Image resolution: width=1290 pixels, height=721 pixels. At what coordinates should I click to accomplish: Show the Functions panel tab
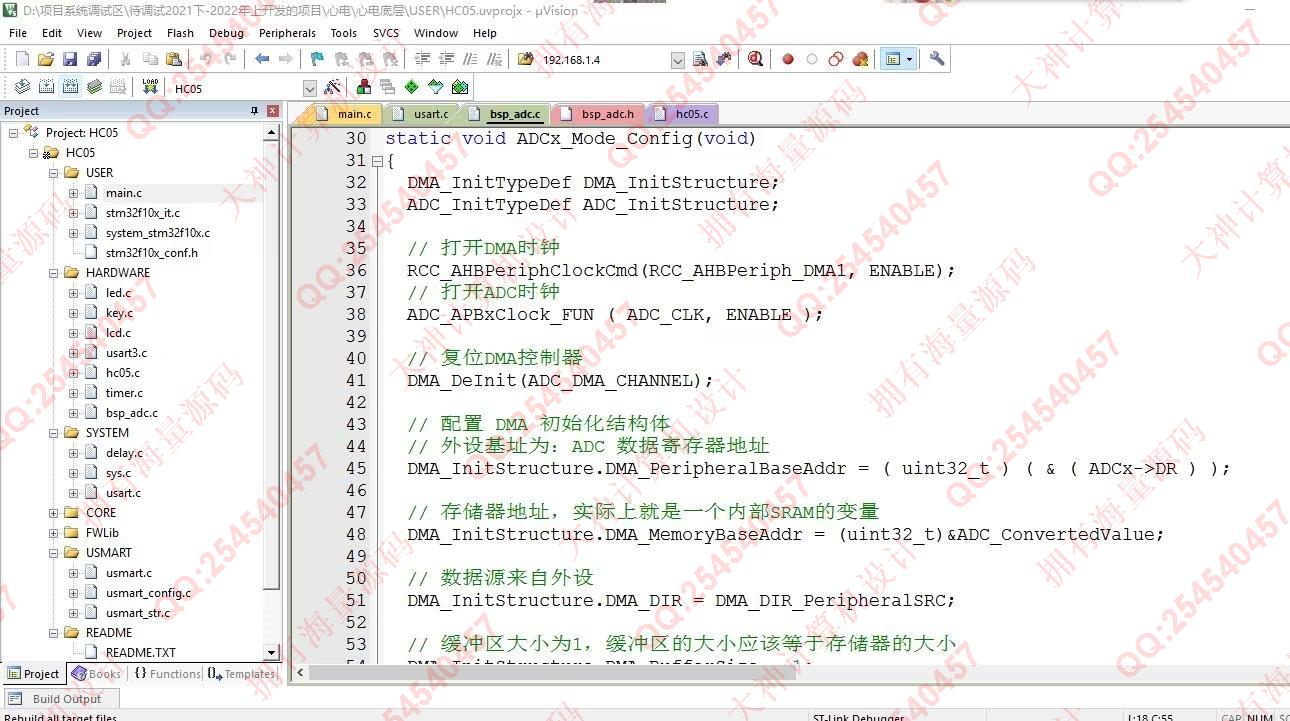(x=167, y=674)
